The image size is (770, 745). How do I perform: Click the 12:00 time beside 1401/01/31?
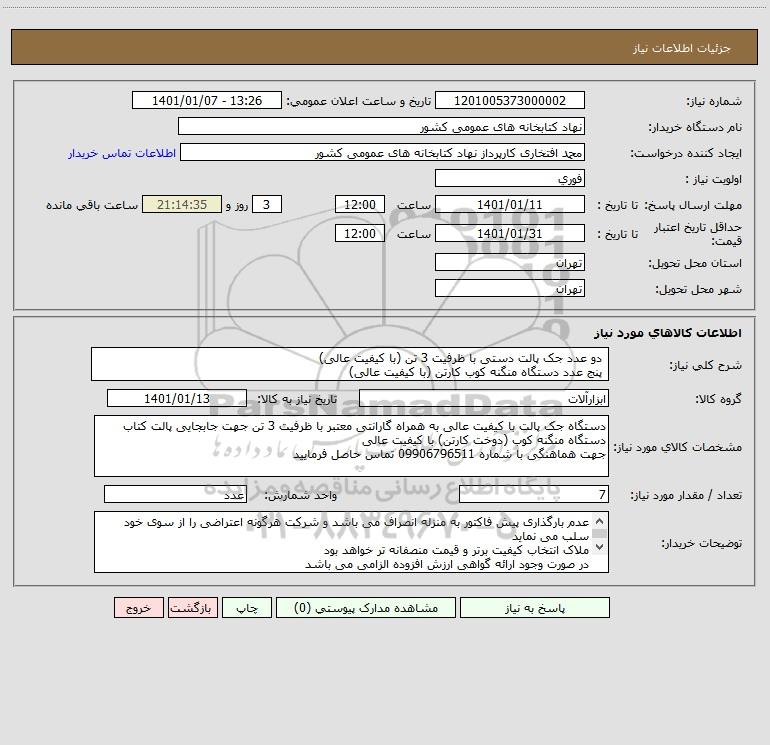click(x=359, y=233)
